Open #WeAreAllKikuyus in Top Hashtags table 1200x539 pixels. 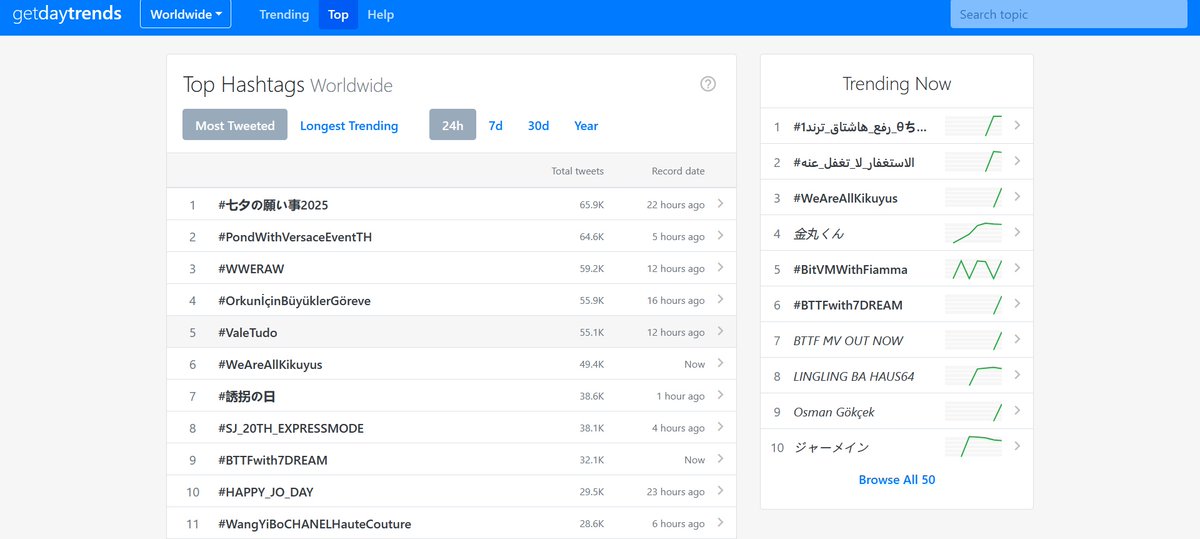point(270,364)
